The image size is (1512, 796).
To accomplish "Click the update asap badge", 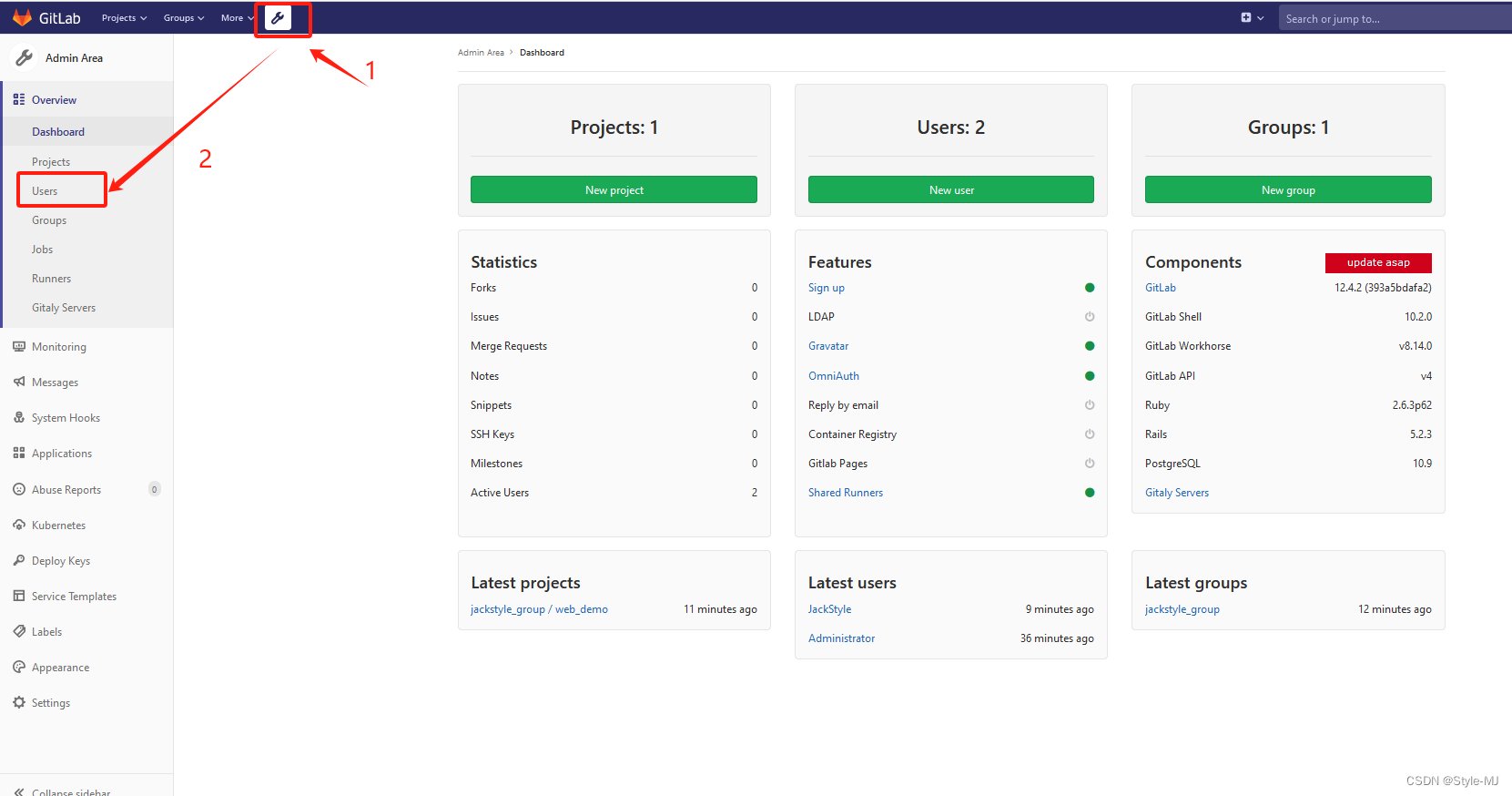I will 1378,262.
